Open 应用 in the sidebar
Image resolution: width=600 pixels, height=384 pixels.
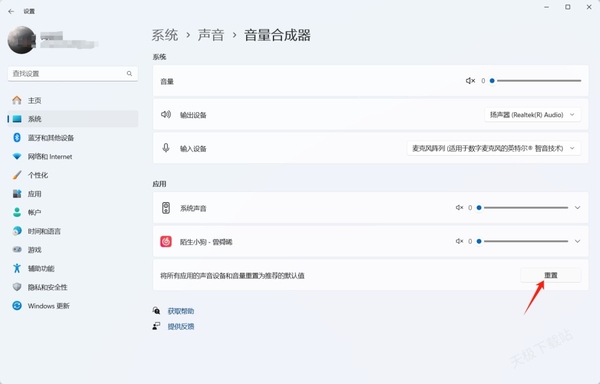(73, 194)
